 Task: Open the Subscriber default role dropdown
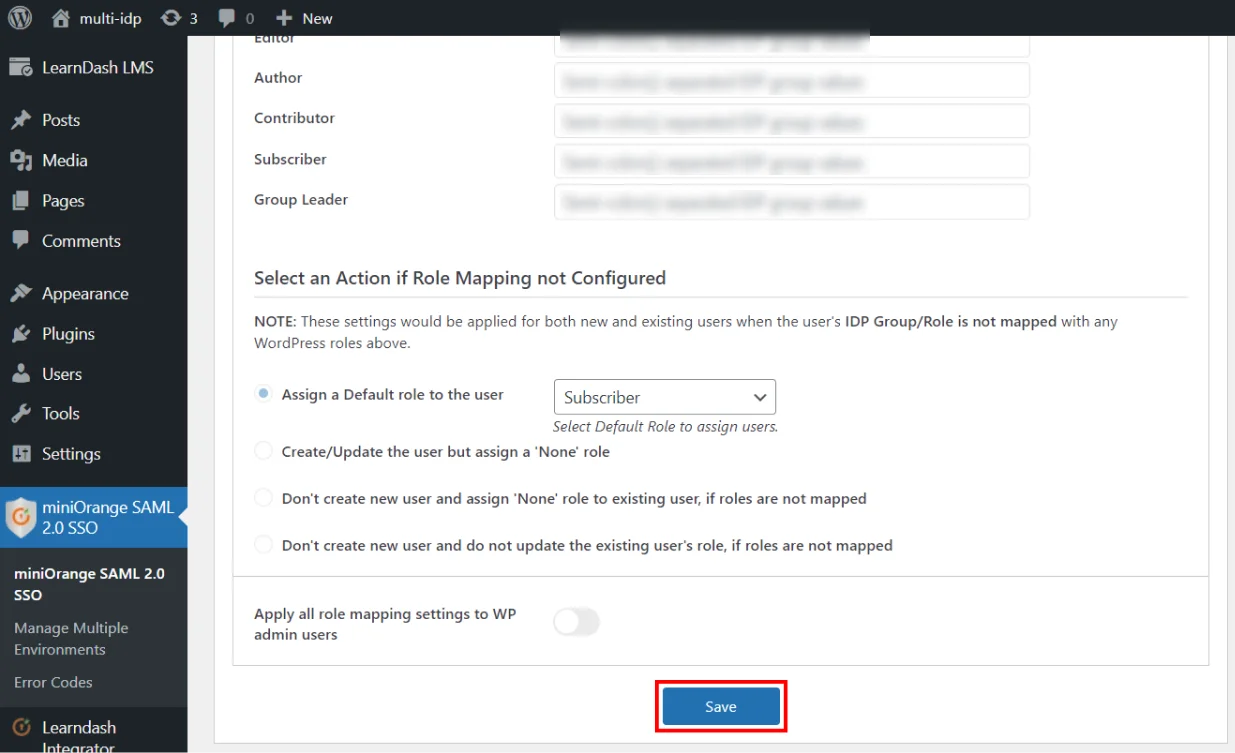point(665,397)
